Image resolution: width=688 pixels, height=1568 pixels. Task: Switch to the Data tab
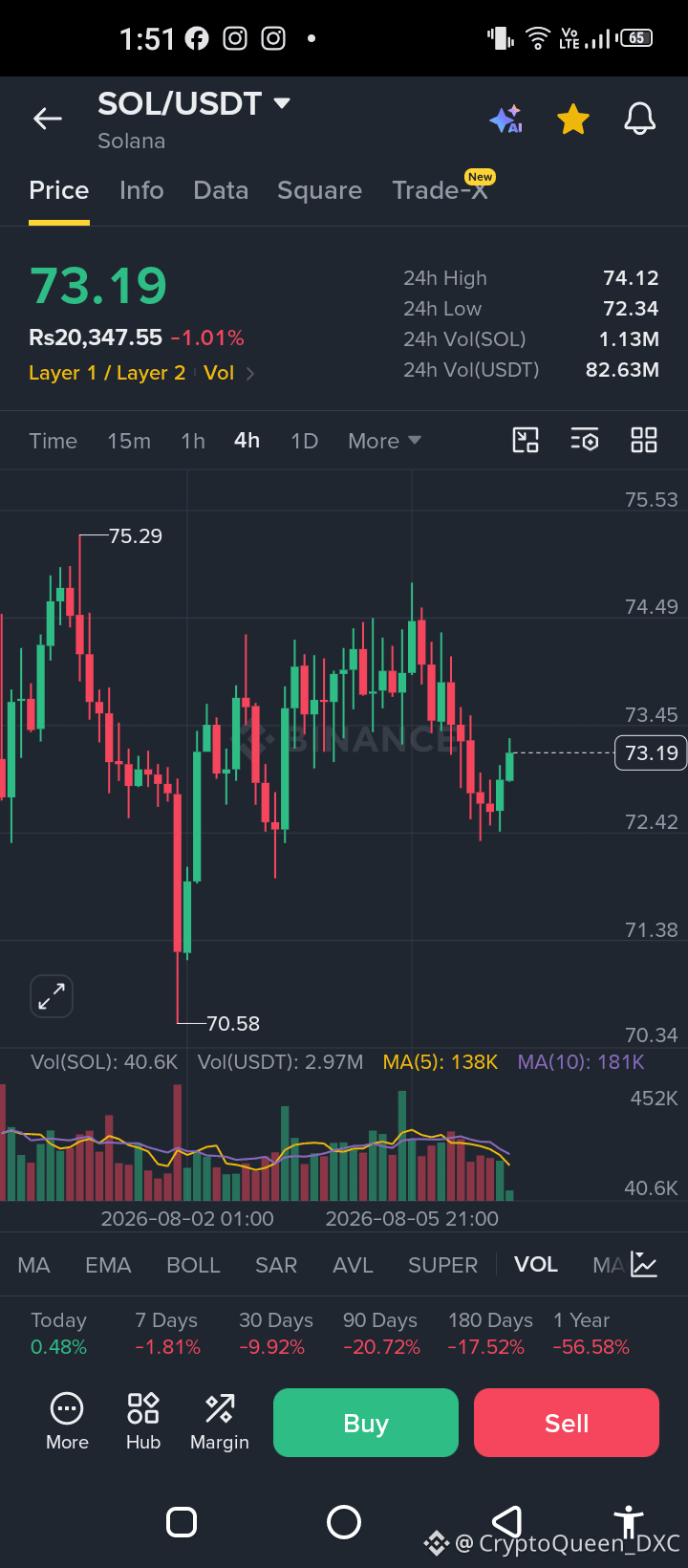(x=221, y=190)
